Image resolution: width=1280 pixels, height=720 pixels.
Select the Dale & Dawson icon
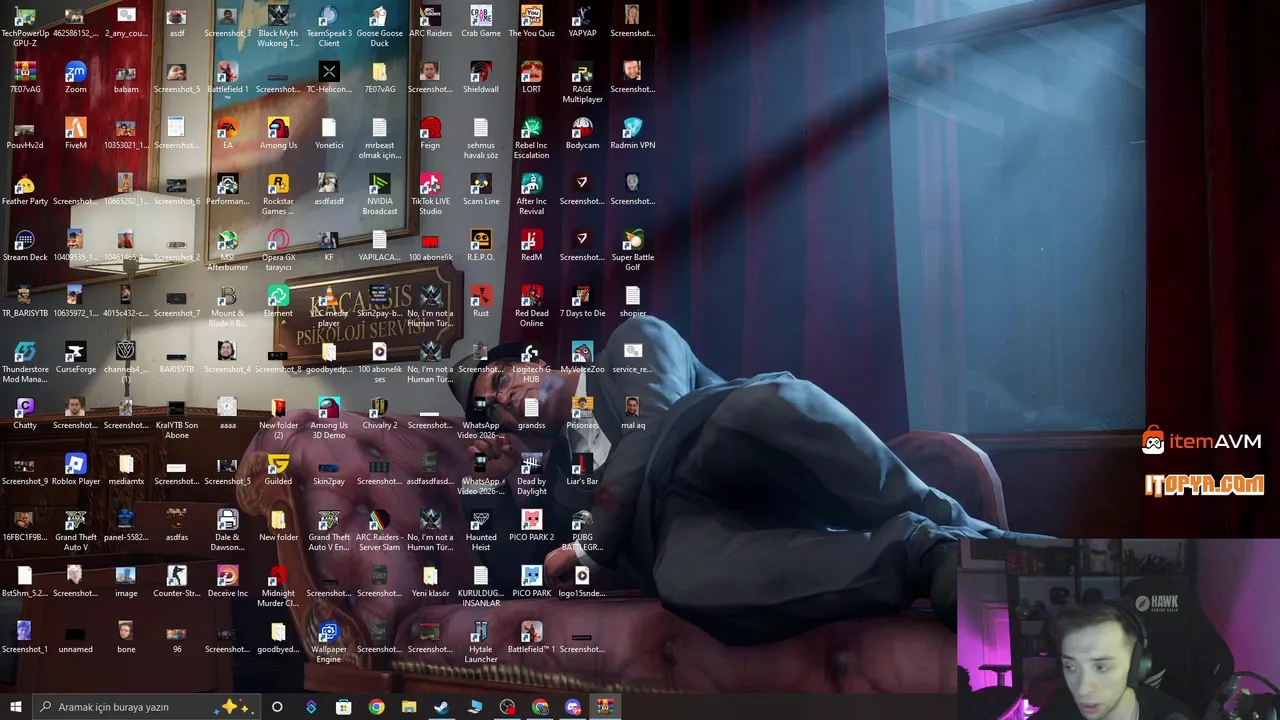pyautogui.click(x=228, y=530)
